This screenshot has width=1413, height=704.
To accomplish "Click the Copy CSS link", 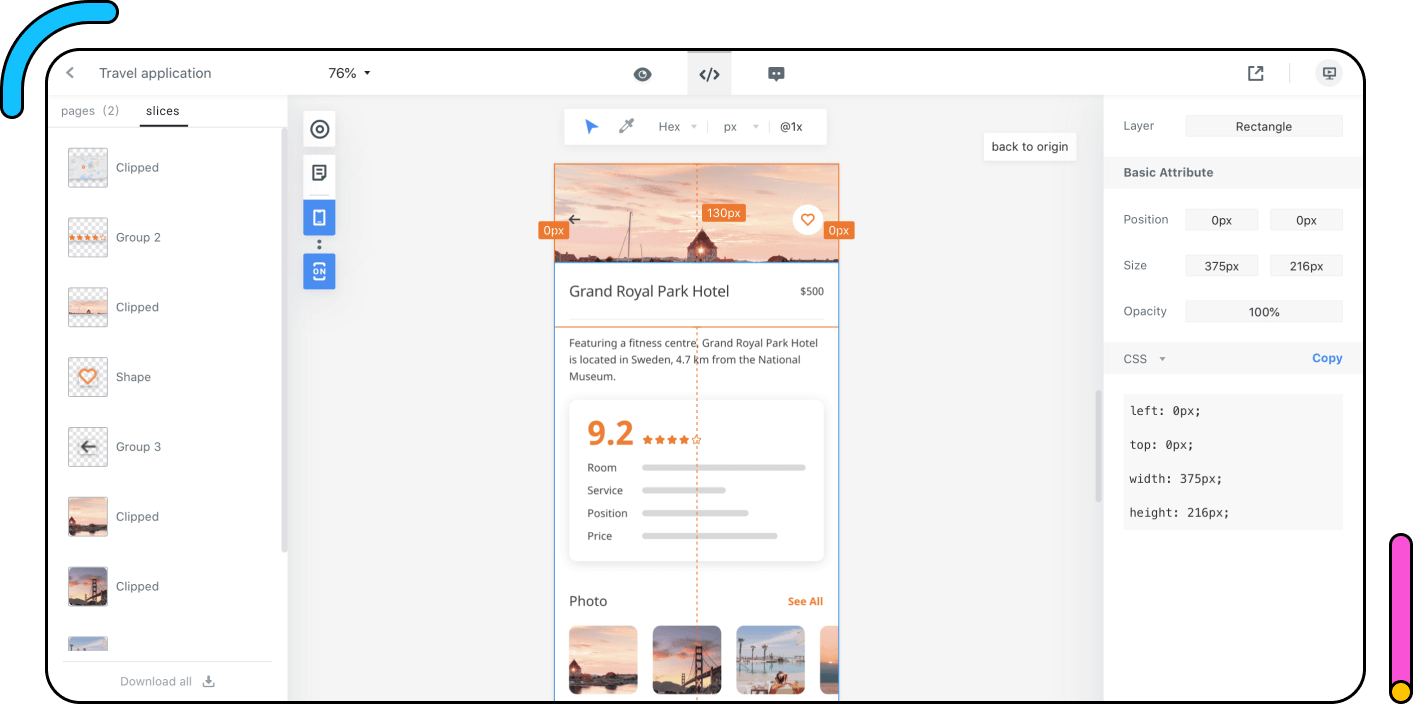I will (x=1326, y=358).
